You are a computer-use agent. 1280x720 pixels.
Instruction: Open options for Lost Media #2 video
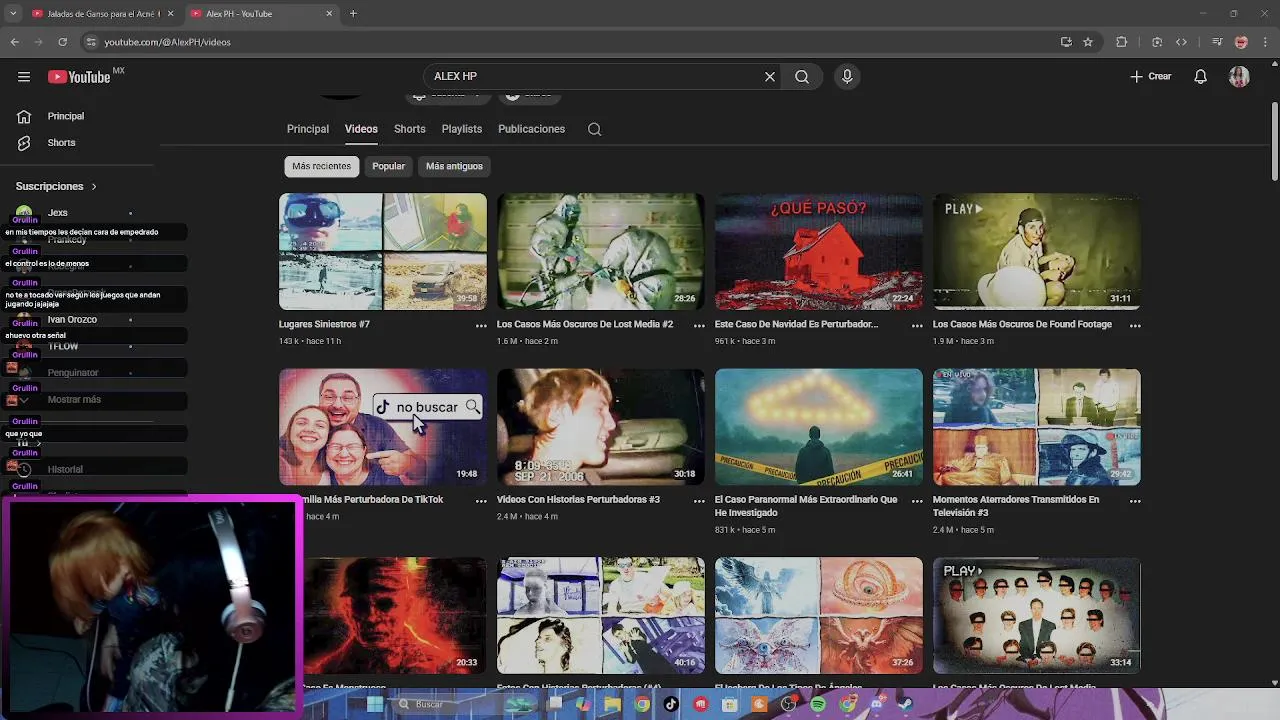pos(699,326)
